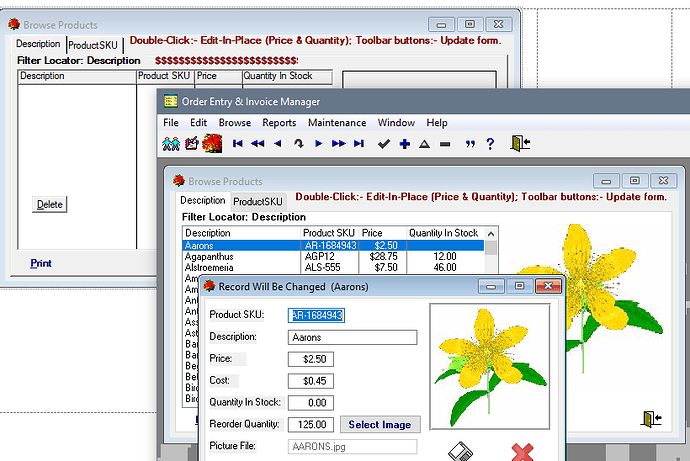The height and width of the screenshot is (461, 690).
Task: Click the flower image preview in record form
Action: point(490,366)
